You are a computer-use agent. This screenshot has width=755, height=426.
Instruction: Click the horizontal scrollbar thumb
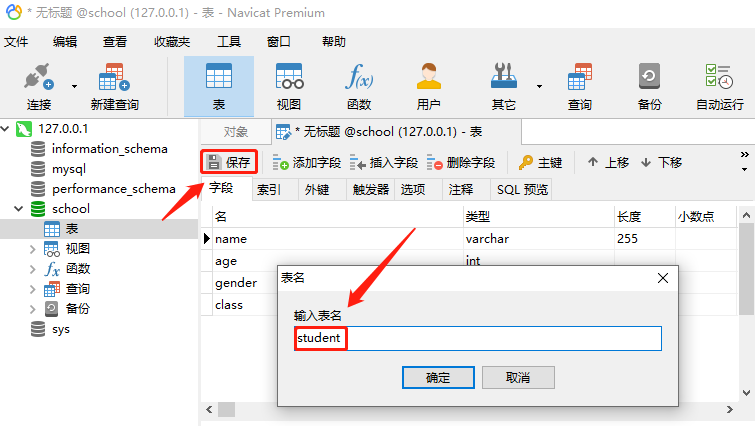(x=226, y=410)
